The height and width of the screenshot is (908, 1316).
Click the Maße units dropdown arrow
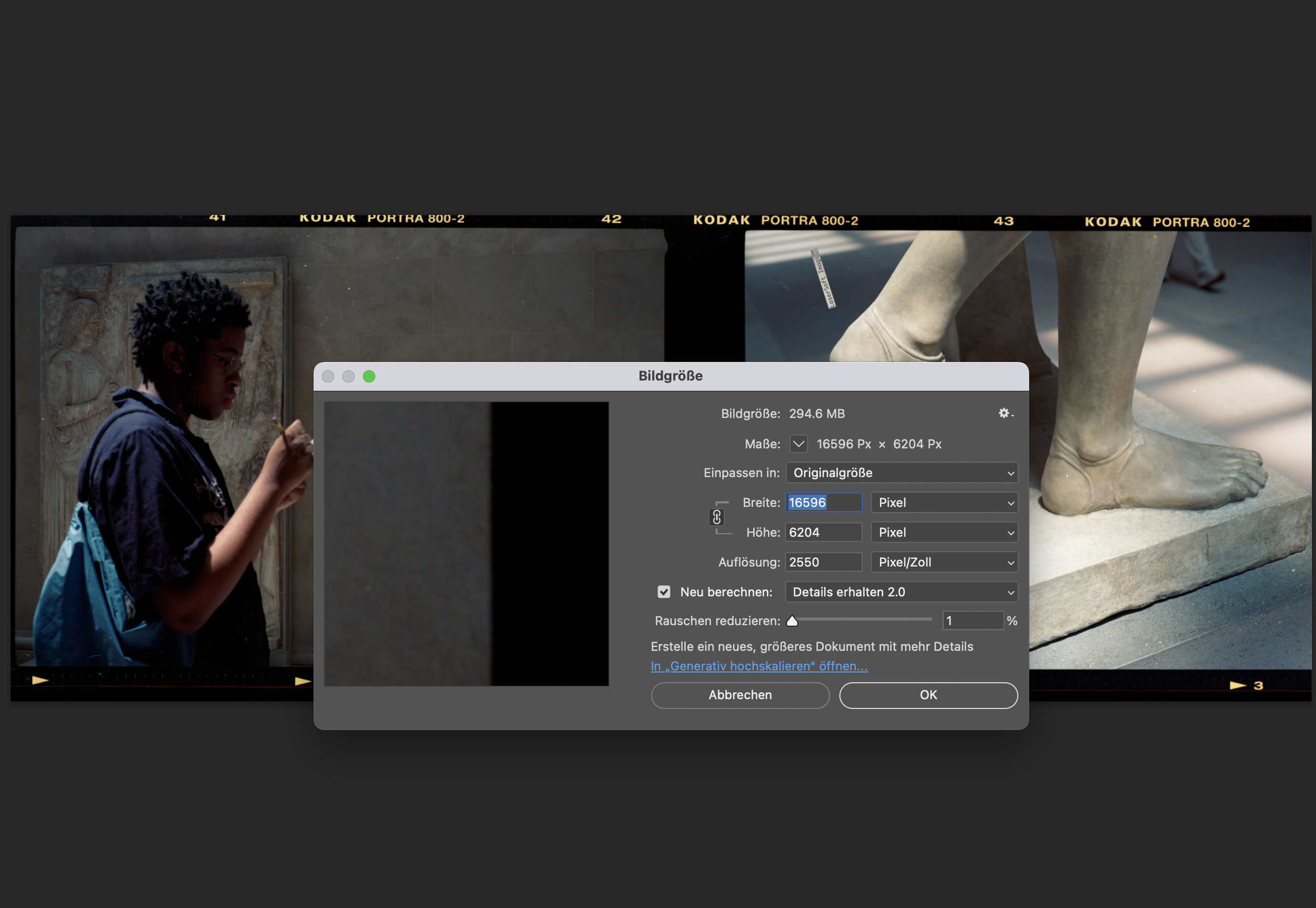coord(798,444)
